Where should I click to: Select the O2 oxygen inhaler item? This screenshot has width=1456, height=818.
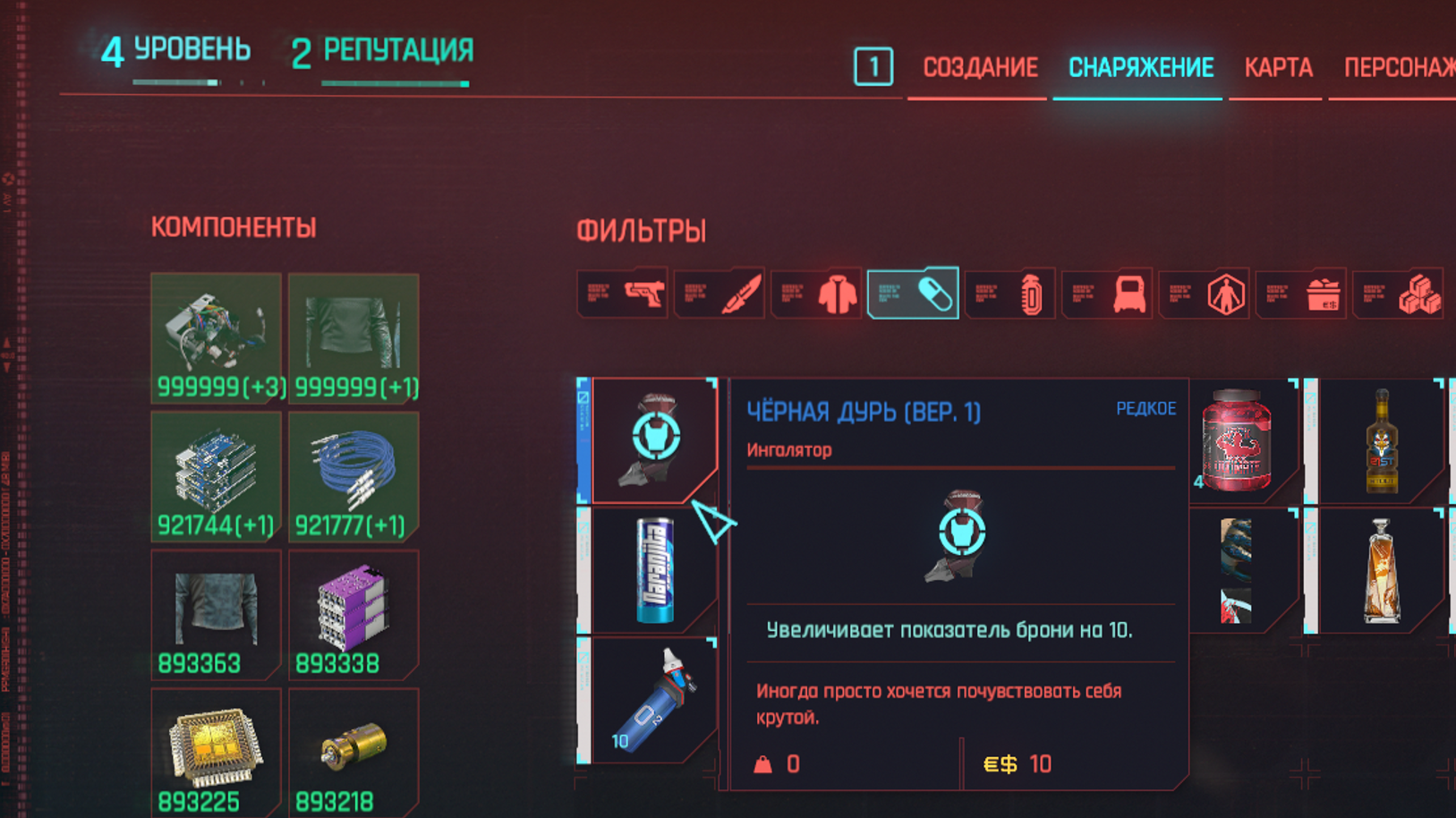[x=654, y=700]
